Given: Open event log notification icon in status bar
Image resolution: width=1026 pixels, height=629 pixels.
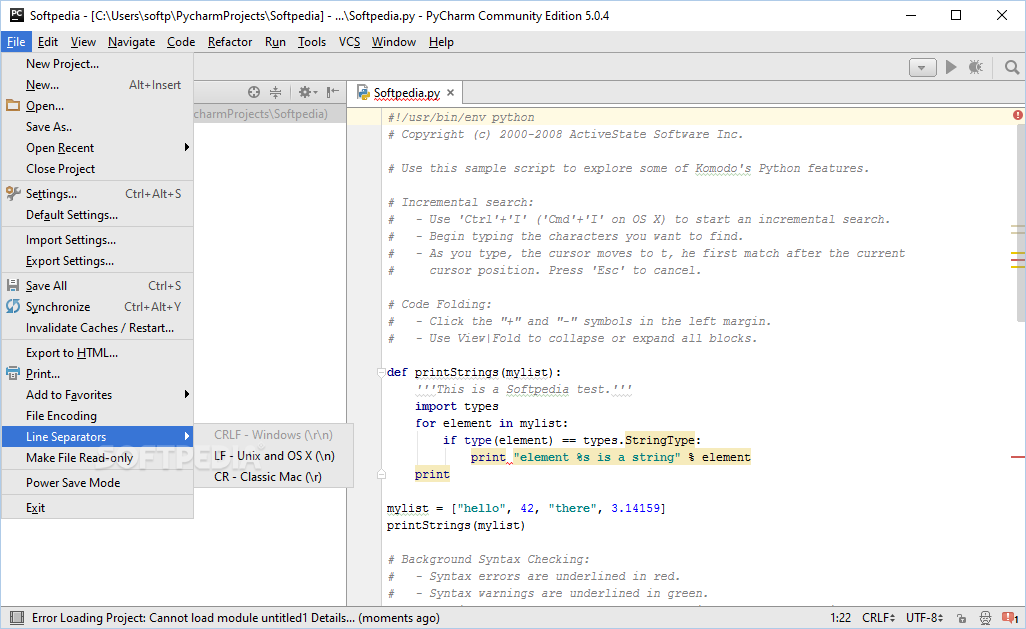Looking at the screenshot, I should [1010, 618].
